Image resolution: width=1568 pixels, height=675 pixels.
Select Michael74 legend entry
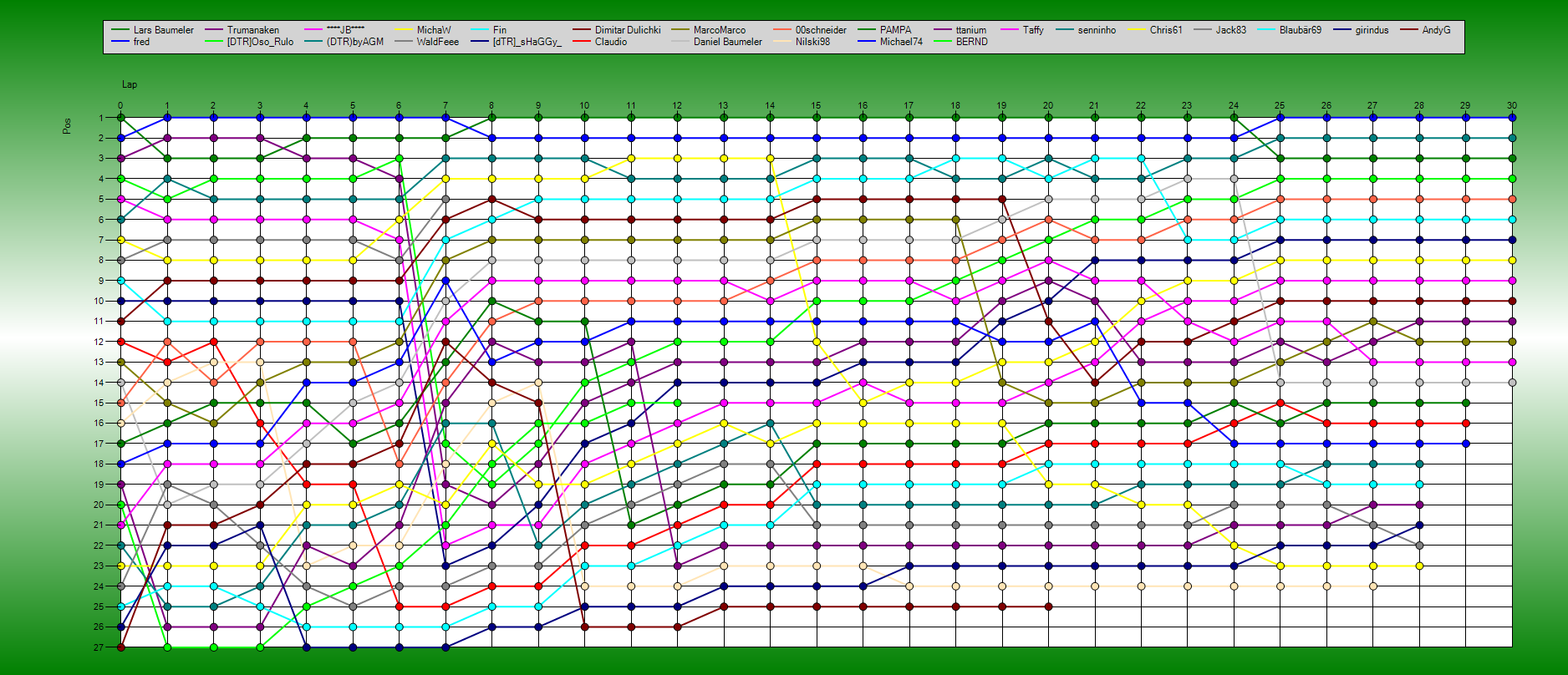[901, 42]
